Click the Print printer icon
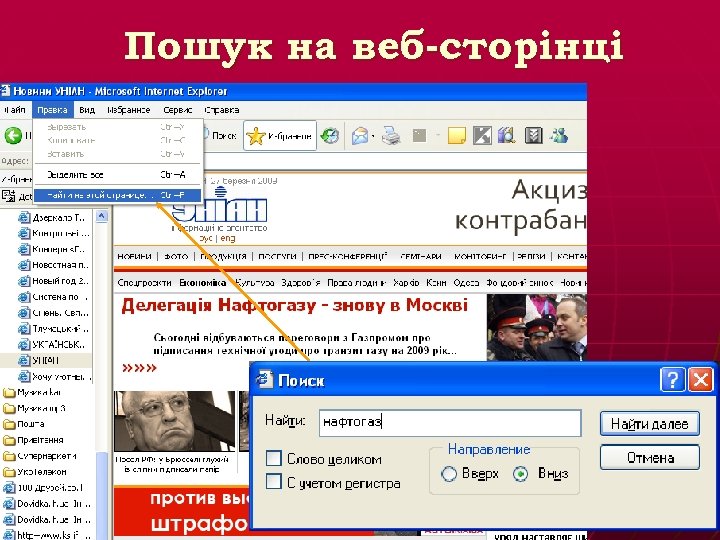The height and width of the screenshot is (540, 720). coord(391,136)
